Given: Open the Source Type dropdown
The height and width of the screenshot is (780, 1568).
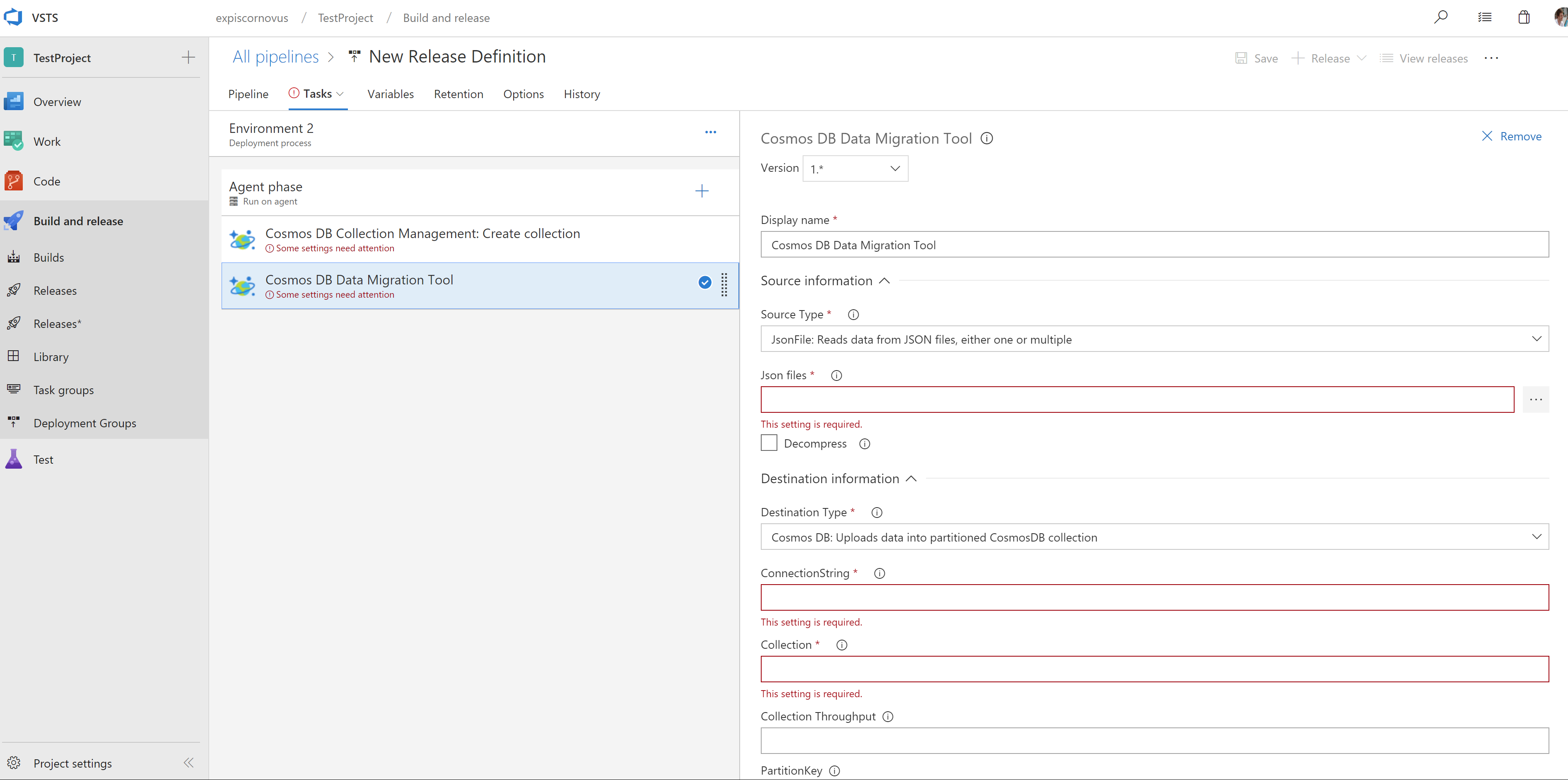Looking at the screenshot, I should pos(1155,339).
